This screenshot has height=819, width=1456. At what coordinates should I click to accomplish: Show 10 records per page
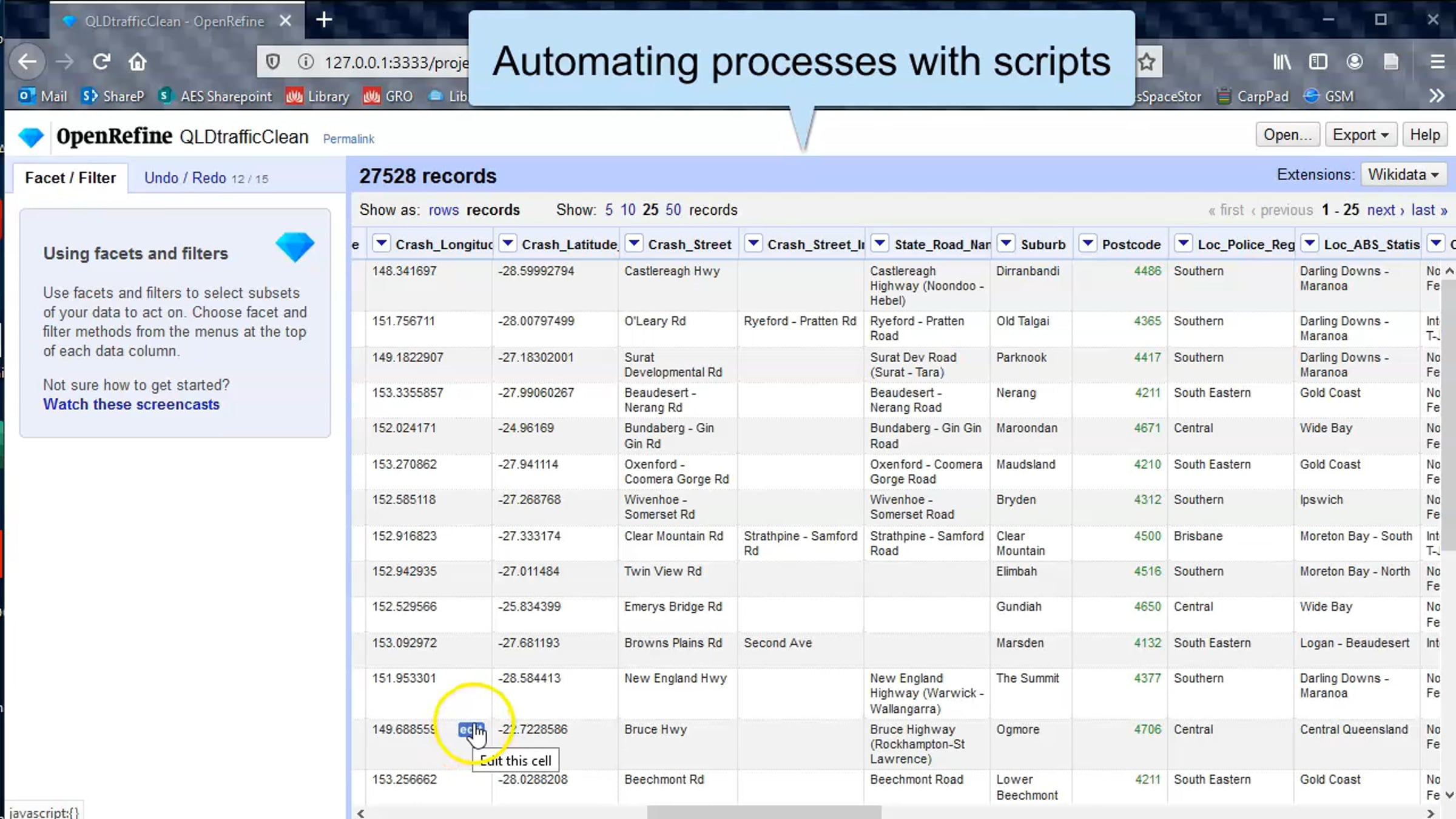(x=628, y=210)
